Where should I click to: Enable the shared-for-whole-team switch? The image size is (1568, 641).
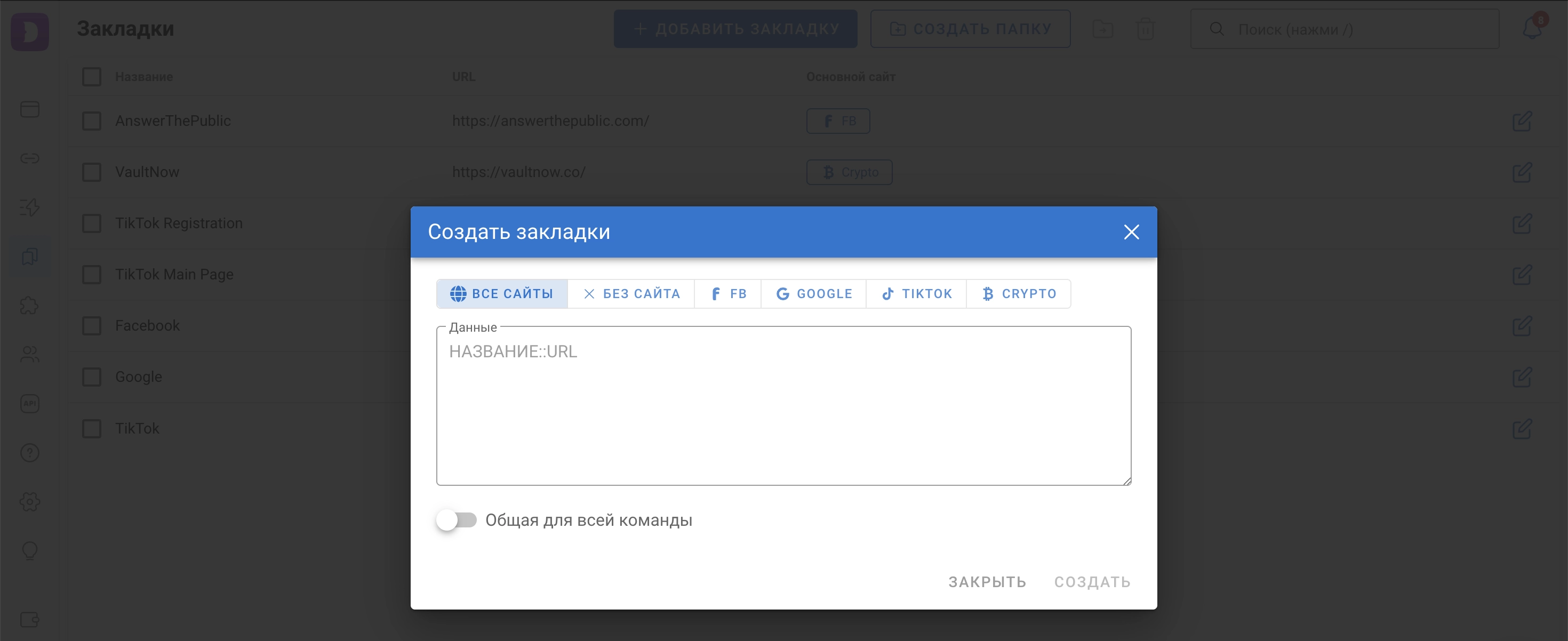tap(457, 520)
